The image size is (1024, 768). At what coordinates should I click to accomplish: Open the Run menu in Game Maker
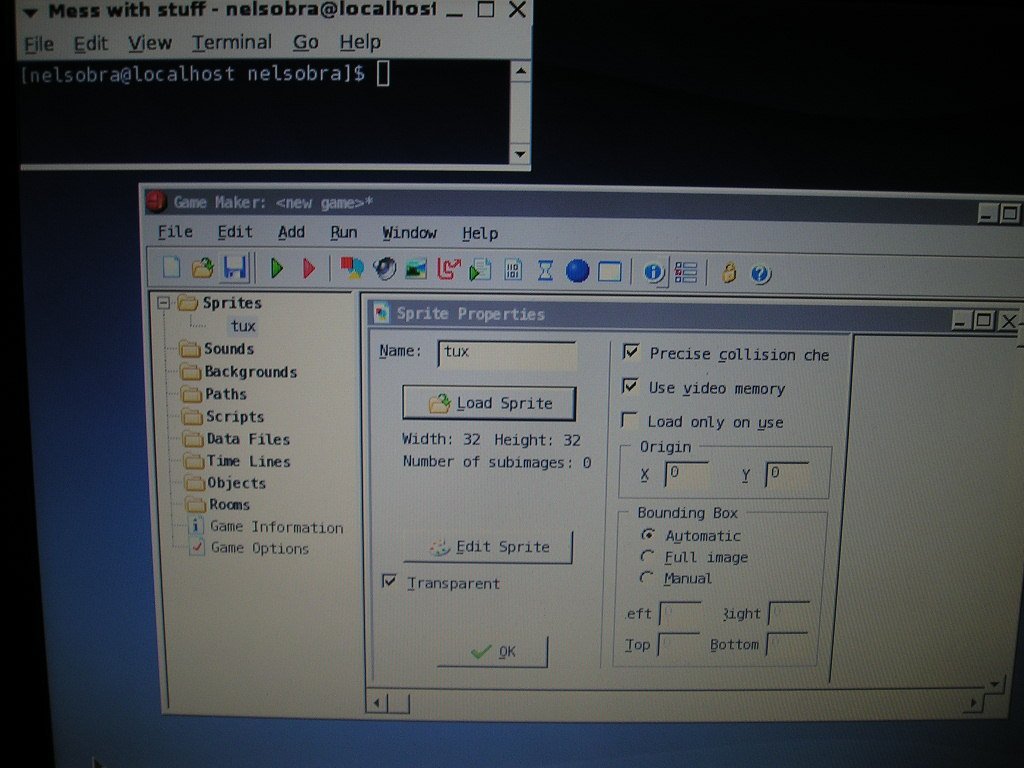pyautogui.click(x=343, y=232)
